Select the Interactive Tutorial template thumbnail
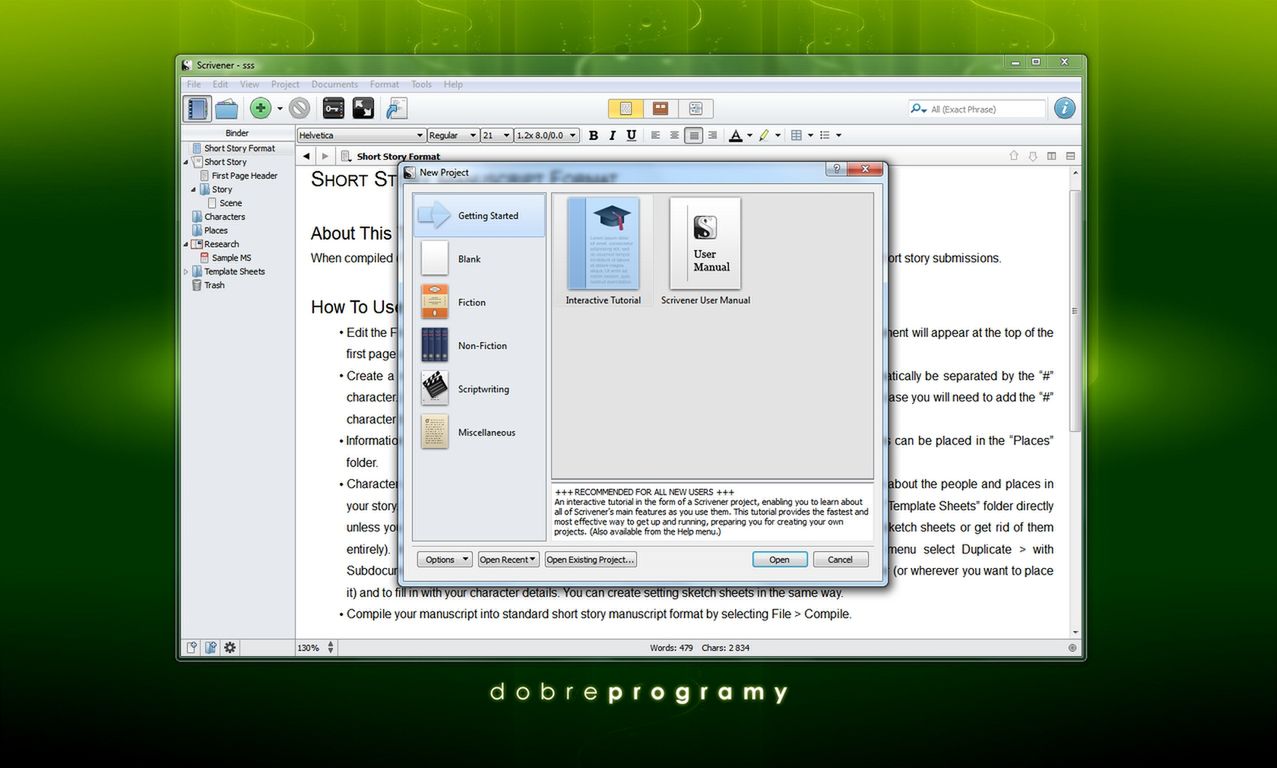This screenshot has height=768, width=1277. 603,251
